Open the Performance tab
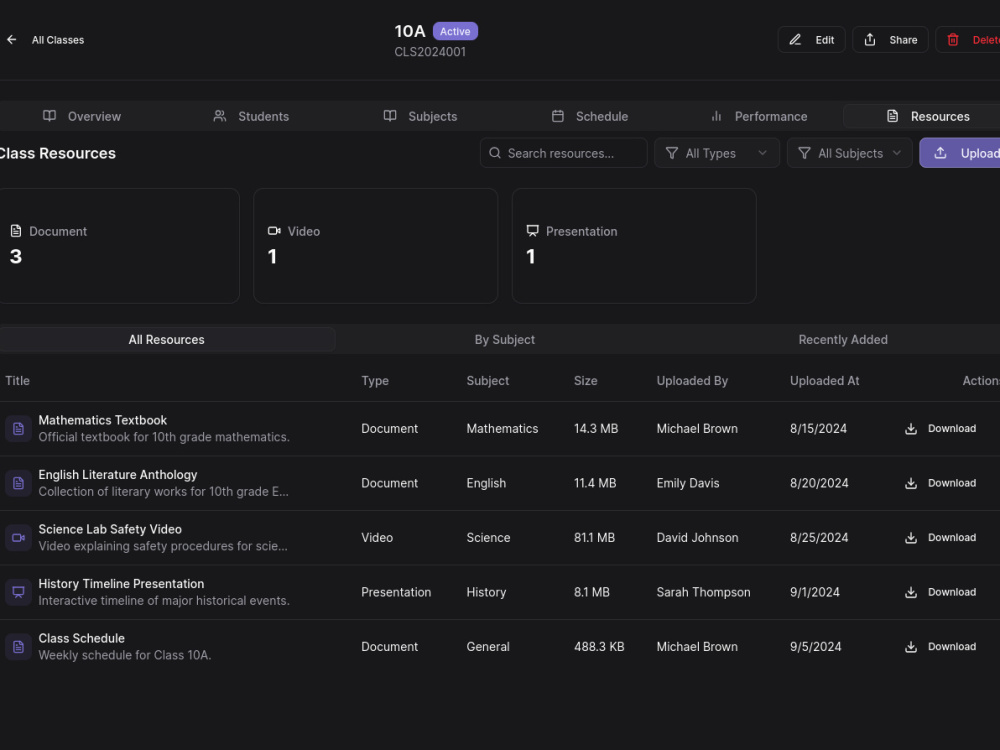The image size is (1000, 750). (758, 116)
